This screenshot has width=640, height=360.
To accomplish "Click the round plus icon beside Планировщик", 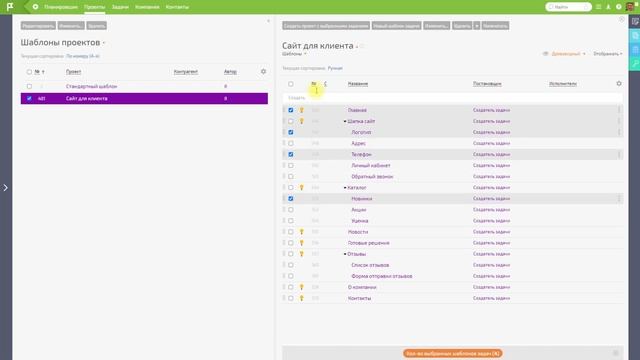I will 36,7.
